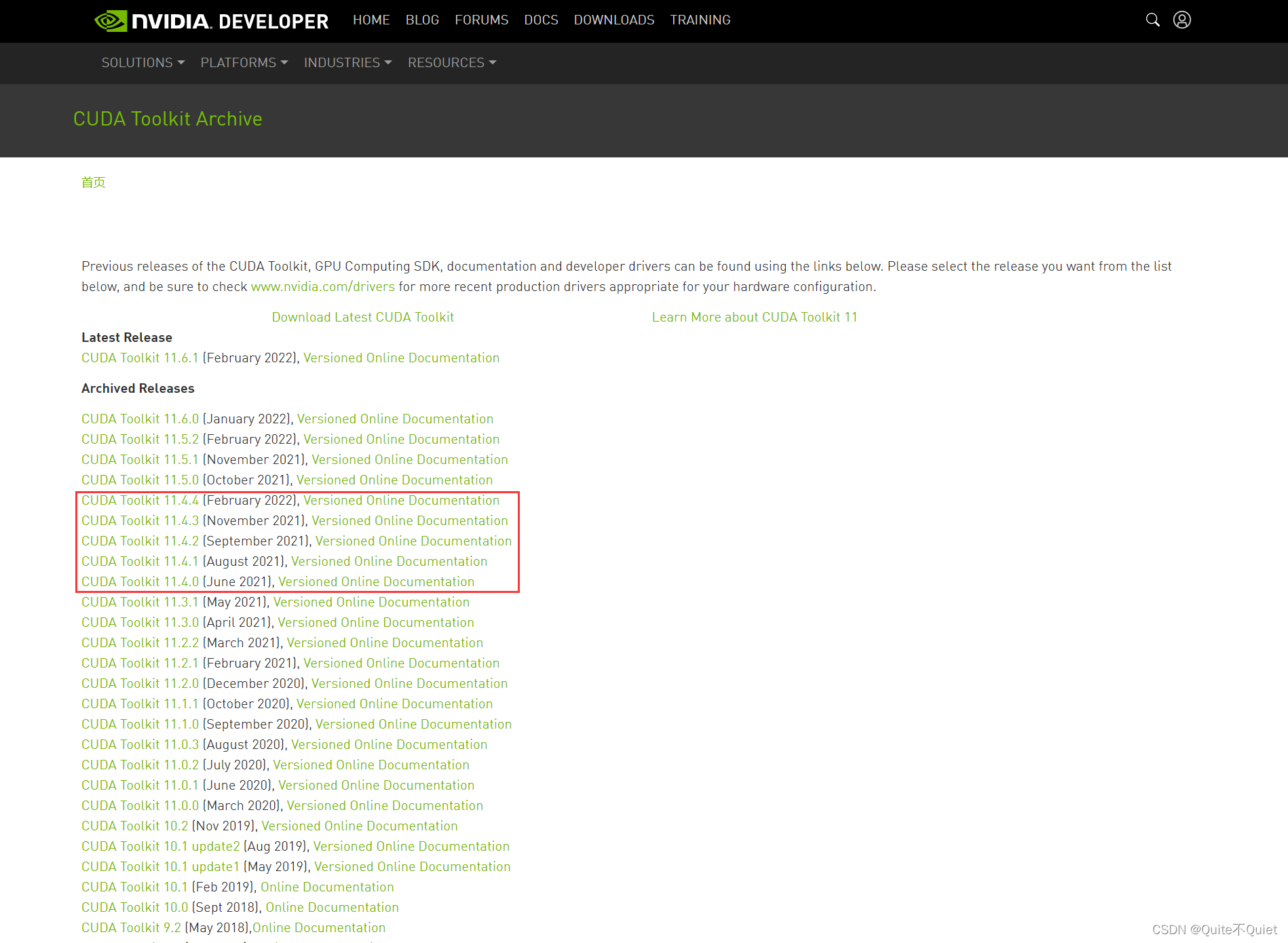
Task: Open CUDA Toolkit 11.6.1 link
Action: coord(140,358)
